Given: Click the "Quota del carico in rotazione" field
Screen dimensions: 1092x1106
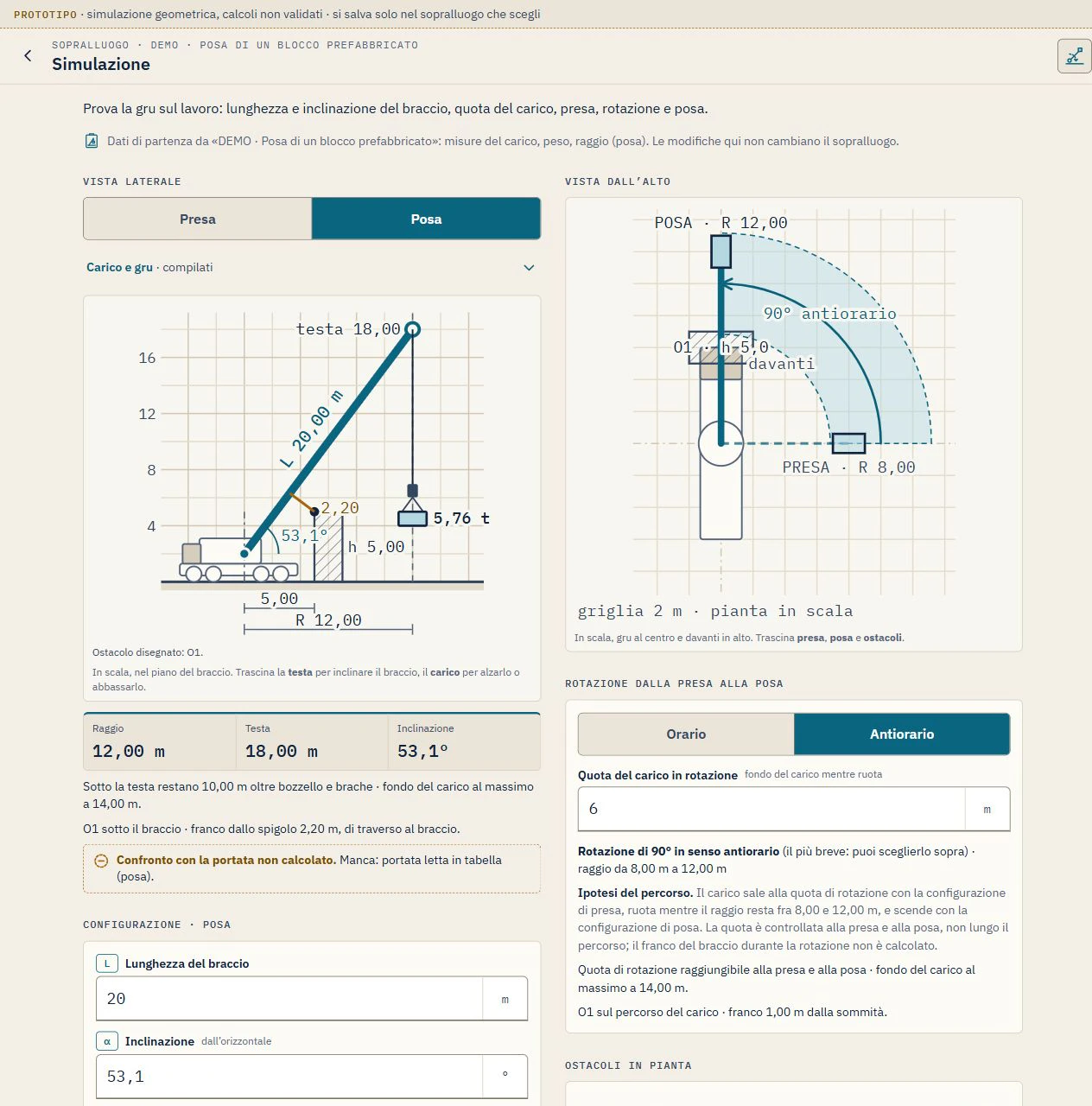Looking at the screenshot, I should [794, 809].
